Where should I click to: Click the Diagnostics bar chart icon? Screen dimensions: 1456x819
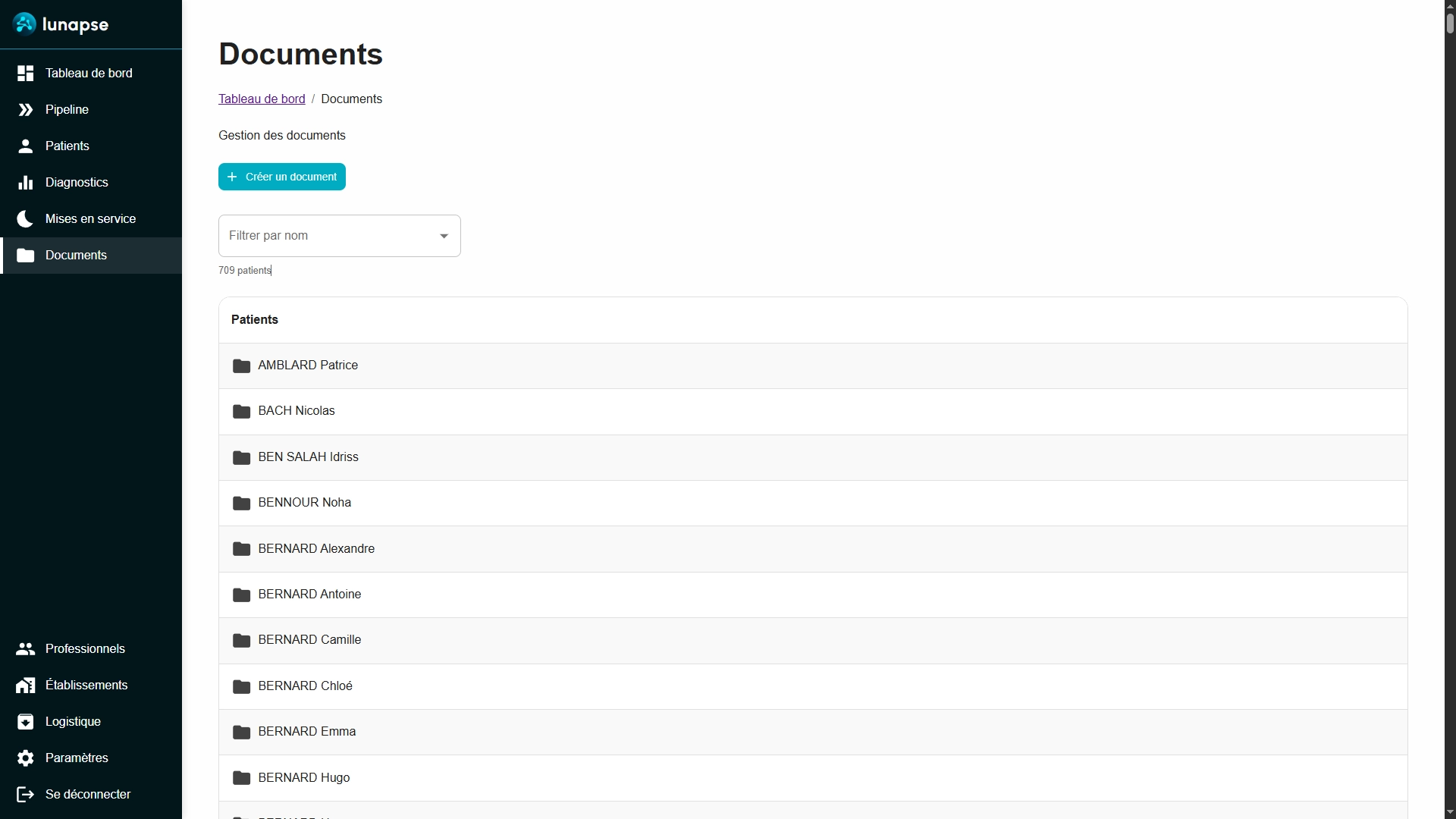[25, 182]
